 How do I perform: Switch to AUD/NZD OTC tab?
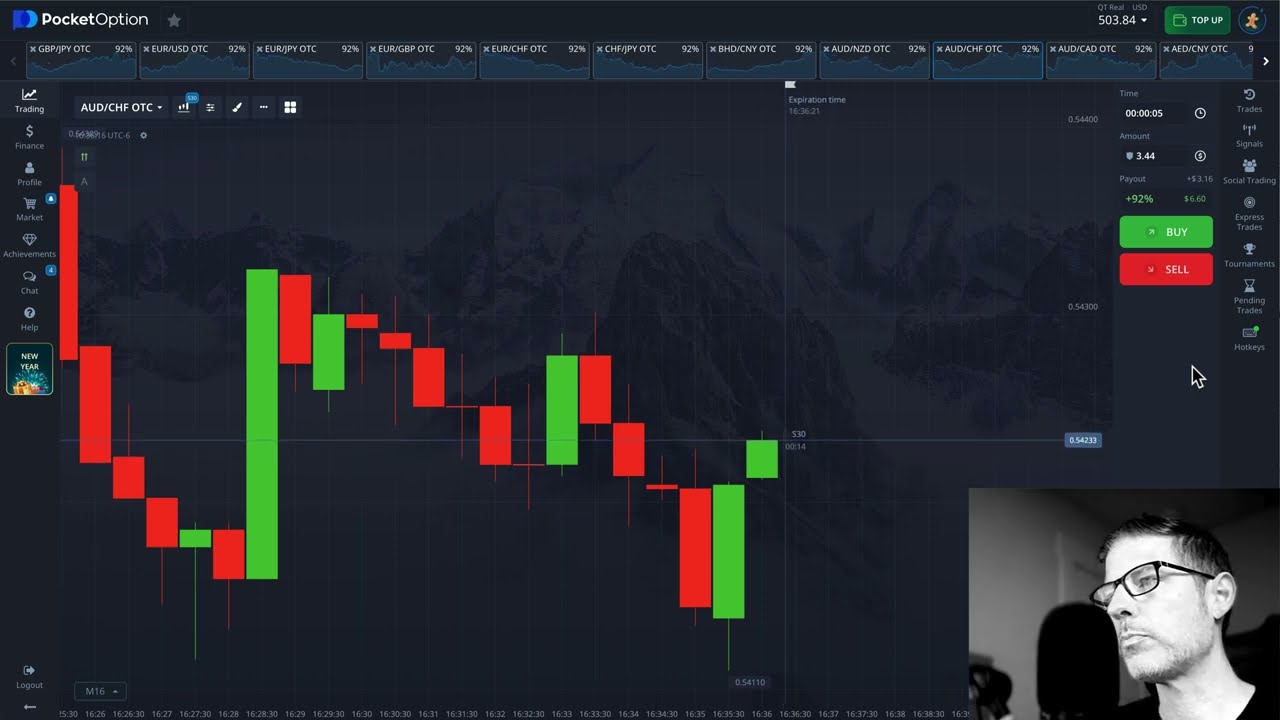tap(874, 60)
